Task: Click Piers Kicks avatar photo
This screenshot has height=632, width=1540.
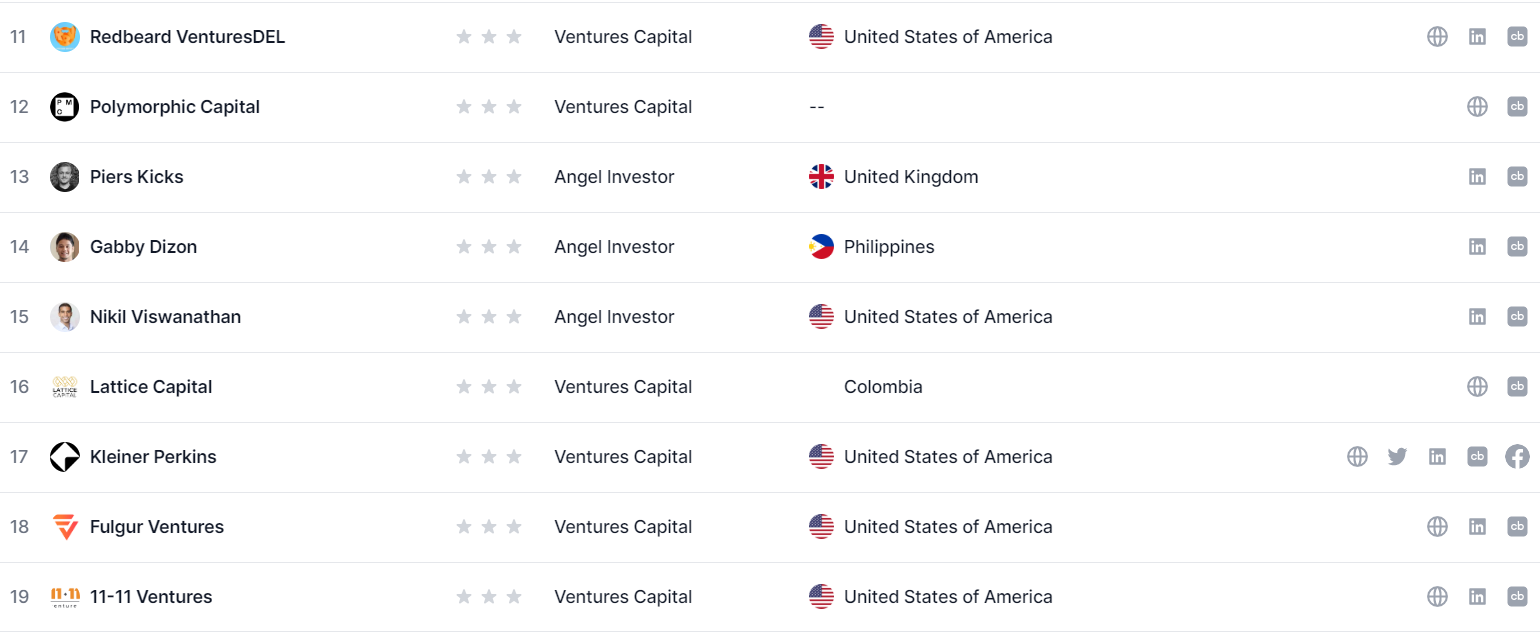Action: (x=65, y=177)
